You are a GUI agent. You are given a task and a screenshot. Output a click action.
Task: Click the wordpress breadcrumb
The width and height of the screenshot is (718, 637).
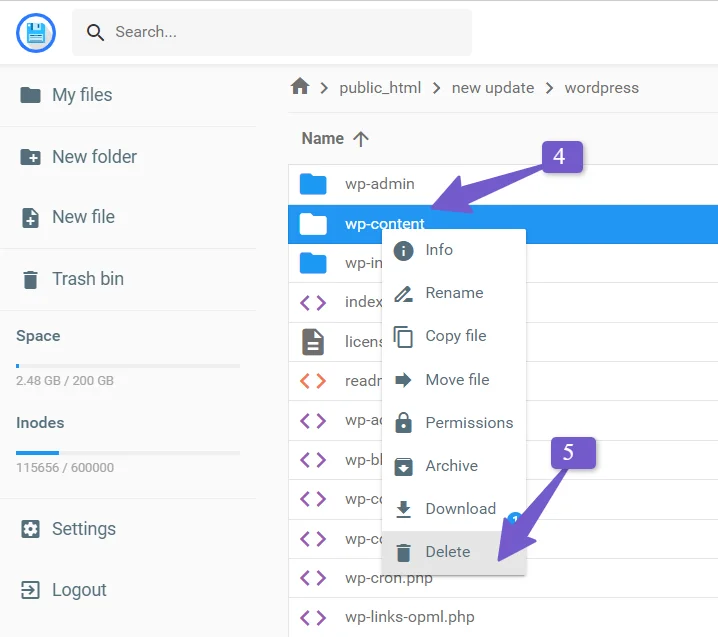pos(602,87)
